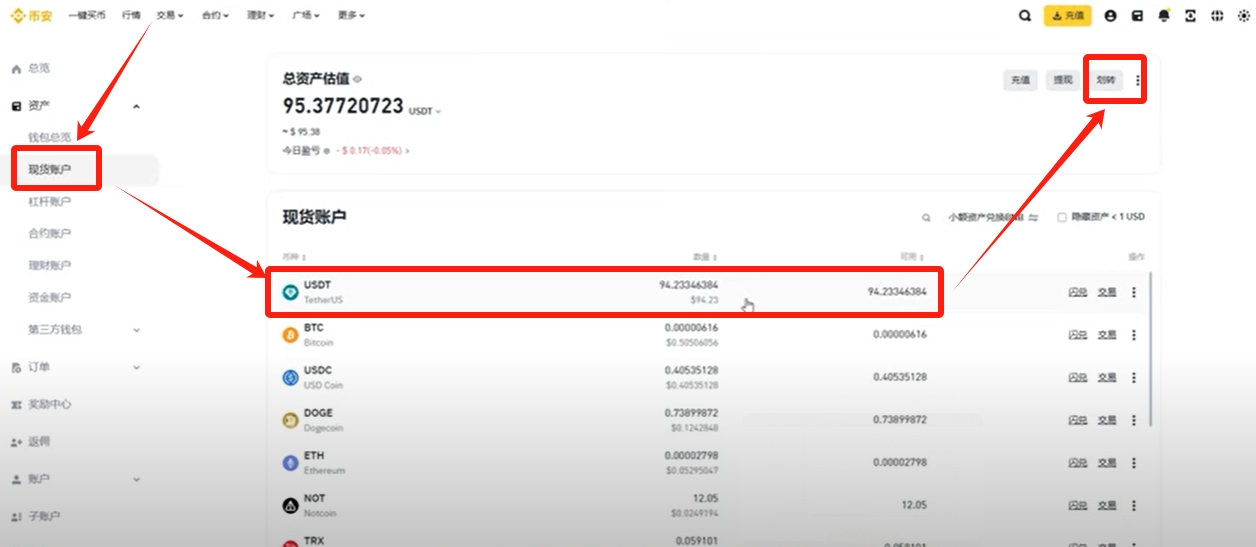The width and height of the screenshot is (1256, 547).
Task: Open the three-dot menu beside 划转
Action: pyautogui.click(x=1138, y=81)
